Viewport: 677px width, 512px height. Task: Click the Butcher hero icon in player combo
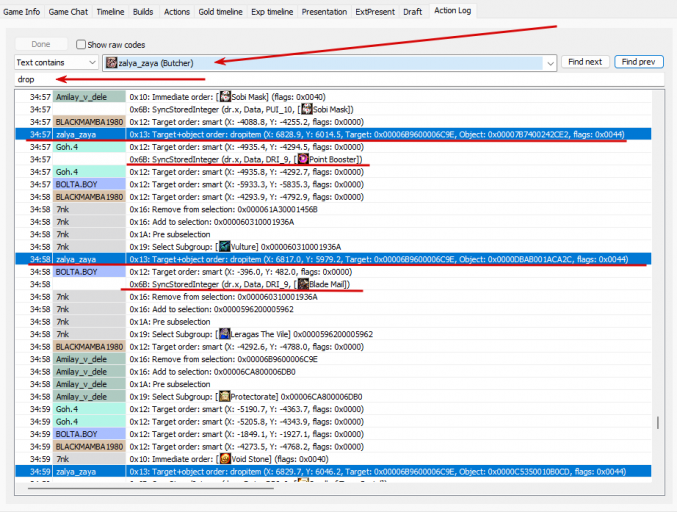[x=112, y=63]
